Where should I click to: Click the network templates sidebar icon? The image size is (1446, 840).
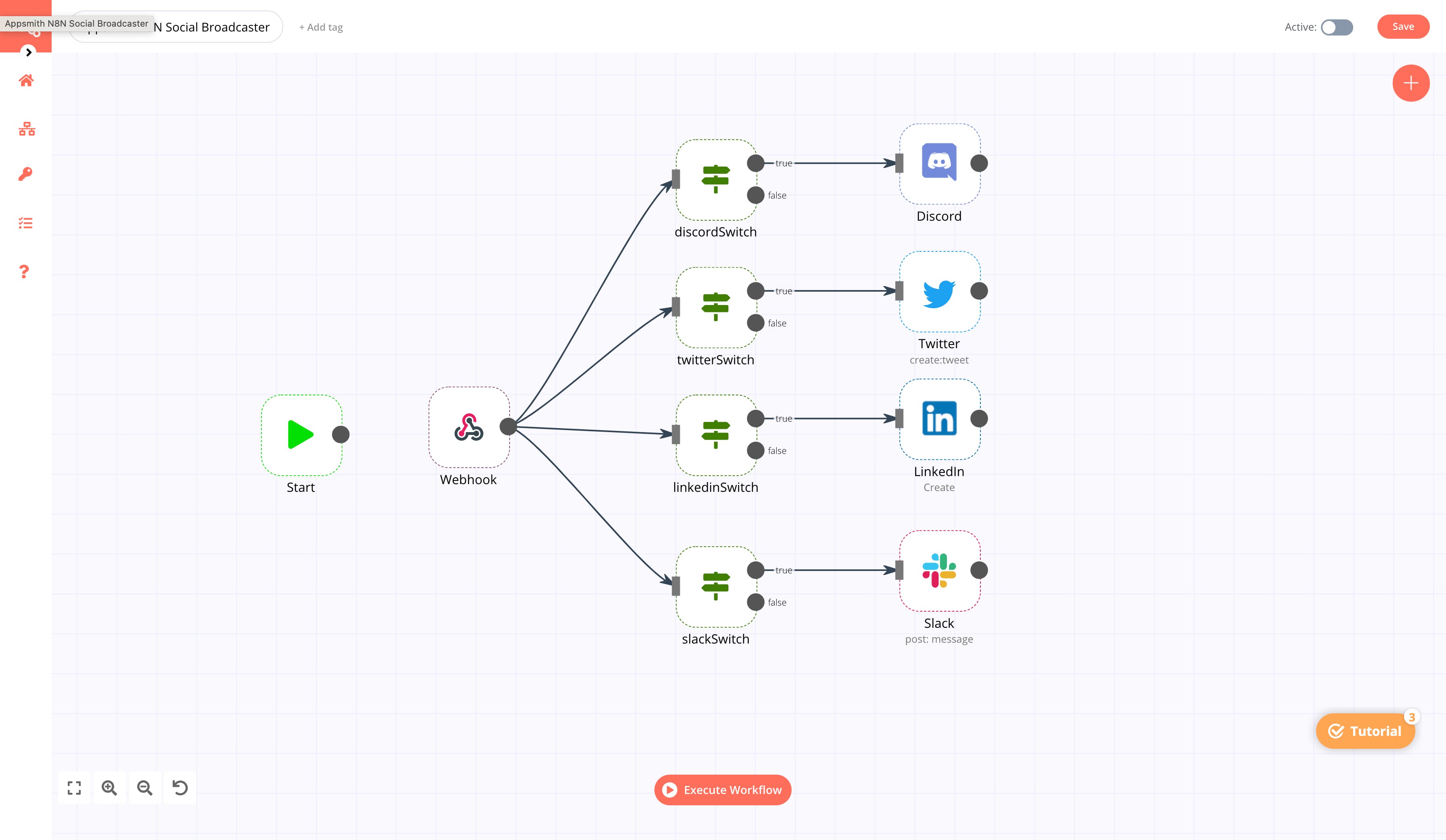26,129
